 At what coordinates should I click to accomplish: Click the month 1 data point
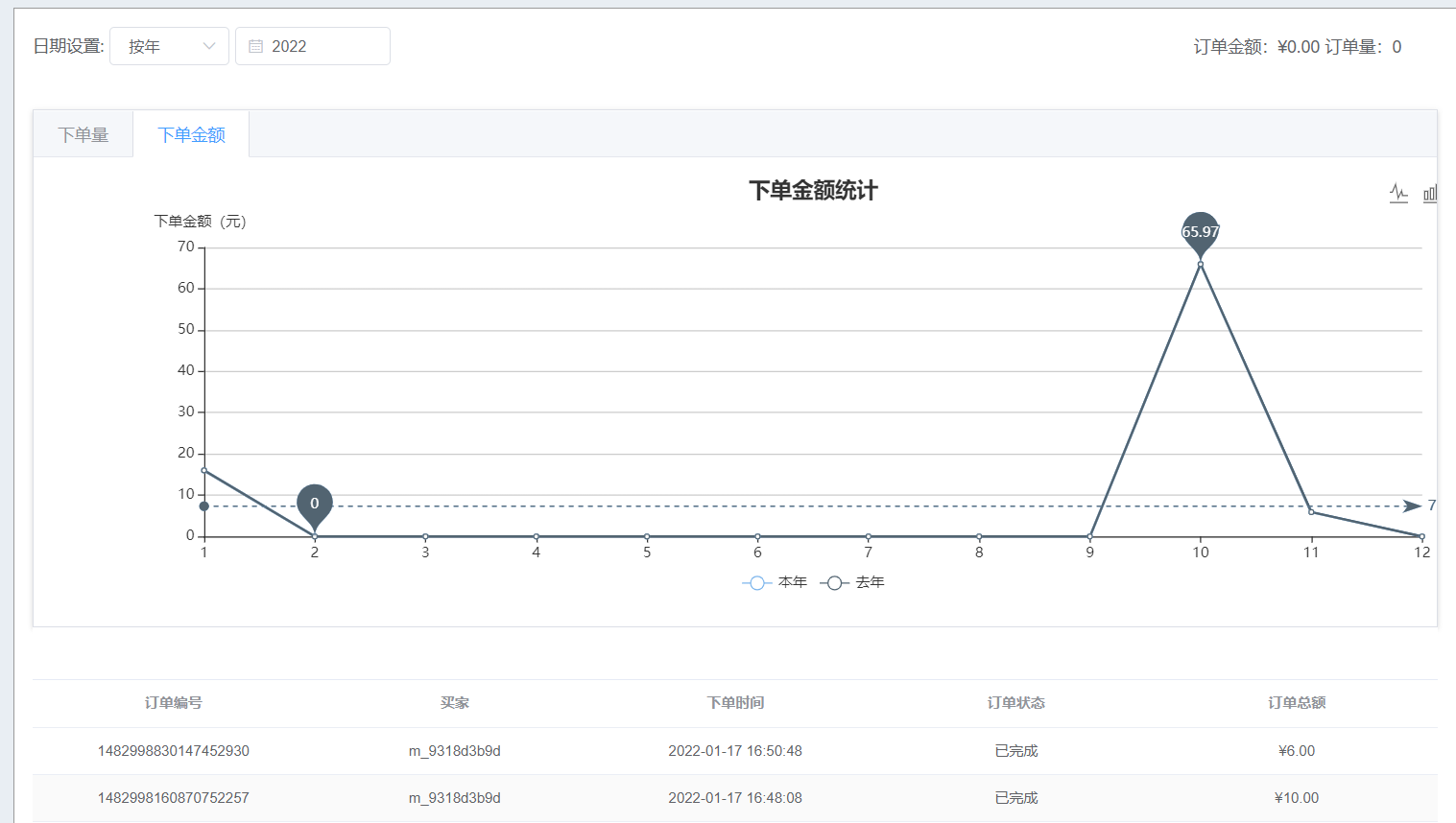pyautogui.click(x=204, y=470)
